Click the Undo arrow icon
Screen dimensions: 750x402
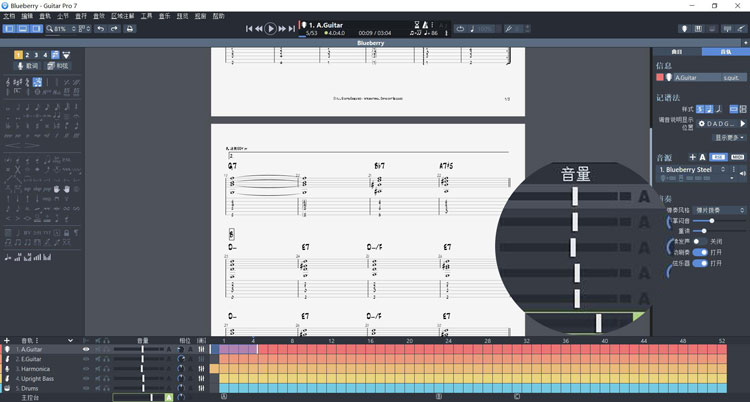100,29
